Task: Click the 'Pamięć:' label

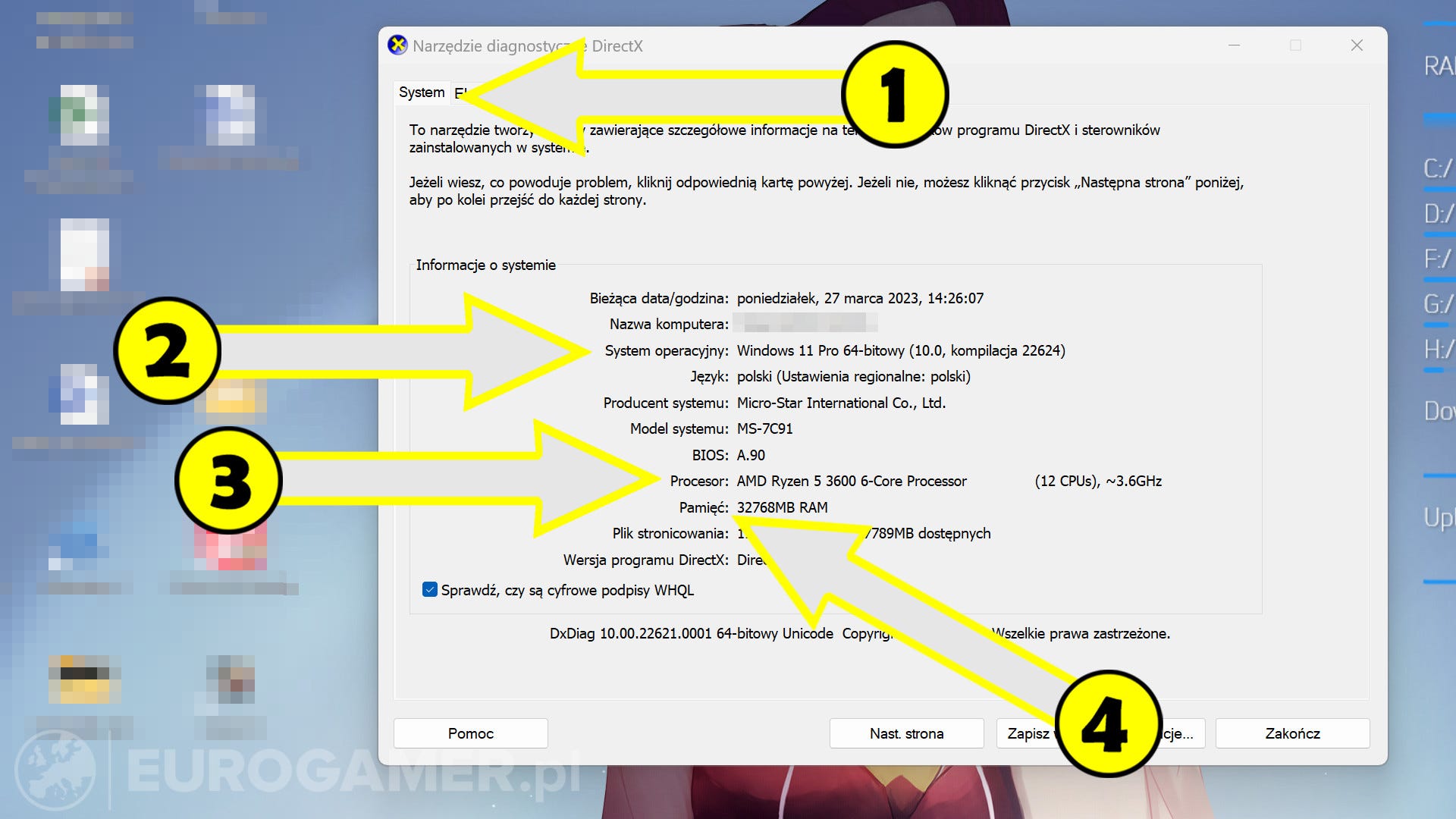Action: coord(704,507)
